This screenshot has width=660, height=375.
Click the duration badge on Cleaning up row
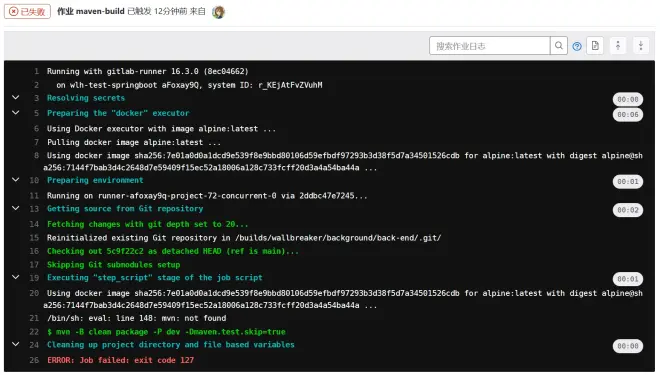click(628, 346)
